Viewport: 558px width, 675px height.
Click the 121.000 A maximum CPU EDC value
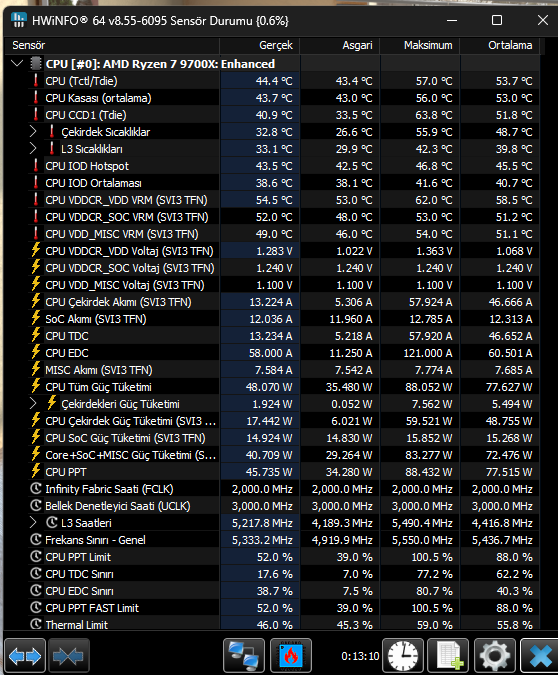(x=428, y=353)
